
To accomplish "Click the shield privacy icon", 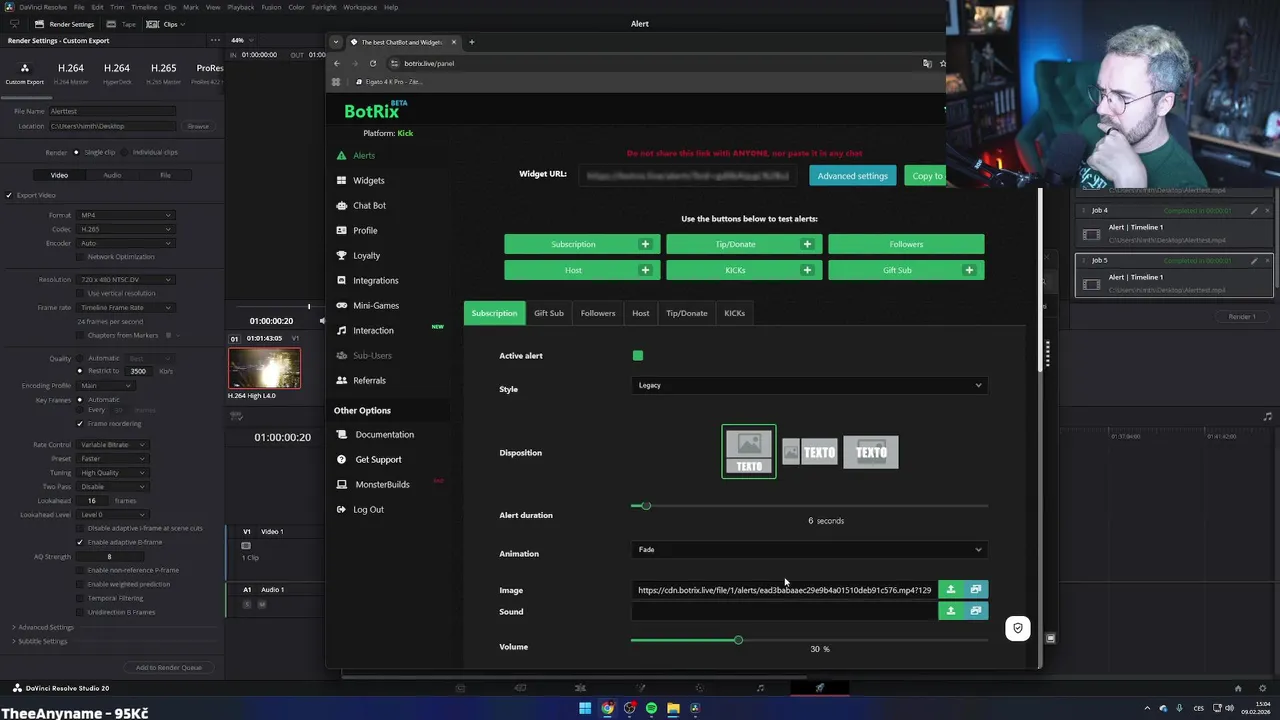I will 1017,628.
